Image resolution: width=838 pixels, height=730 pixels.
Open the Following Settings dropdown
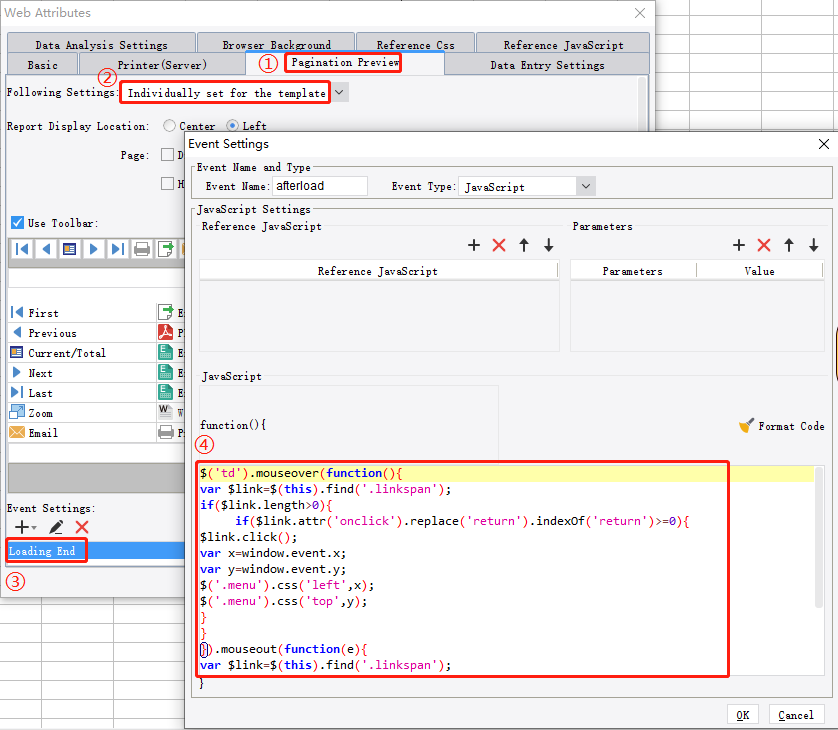(340, 91)
